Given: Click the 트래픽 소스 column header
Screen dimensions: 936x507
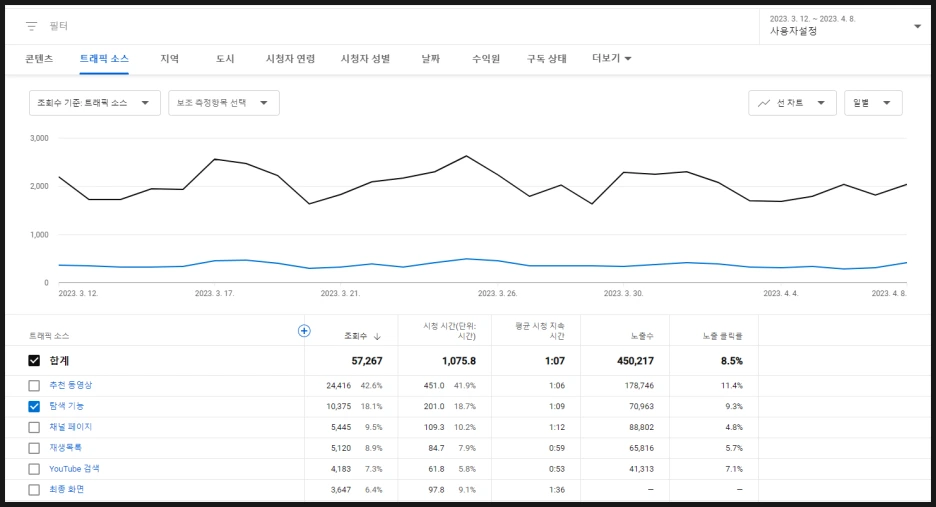Looking at the screenshot, I should pos(49,336).
